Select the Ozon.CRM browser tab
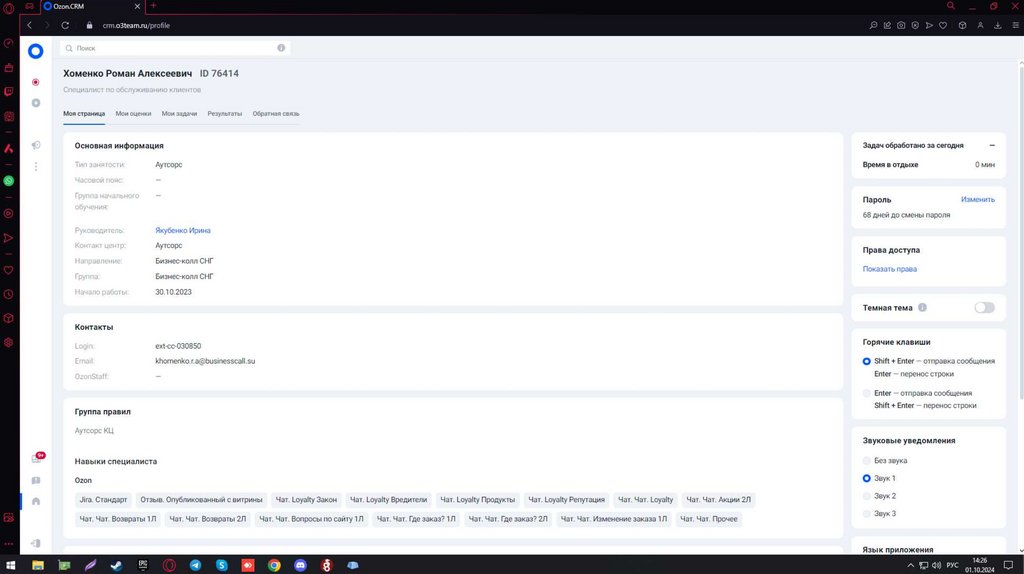 [91, 7]
